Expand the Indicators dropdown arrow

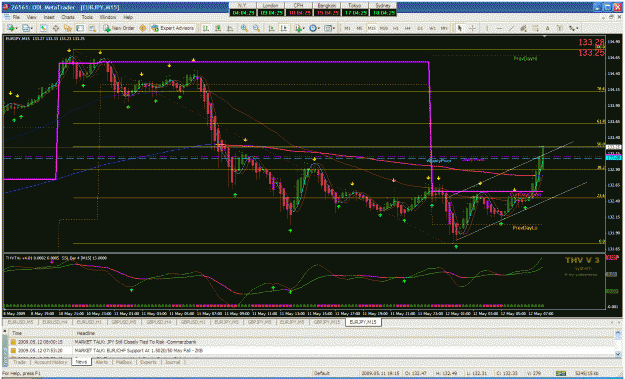tap(304, 28)
